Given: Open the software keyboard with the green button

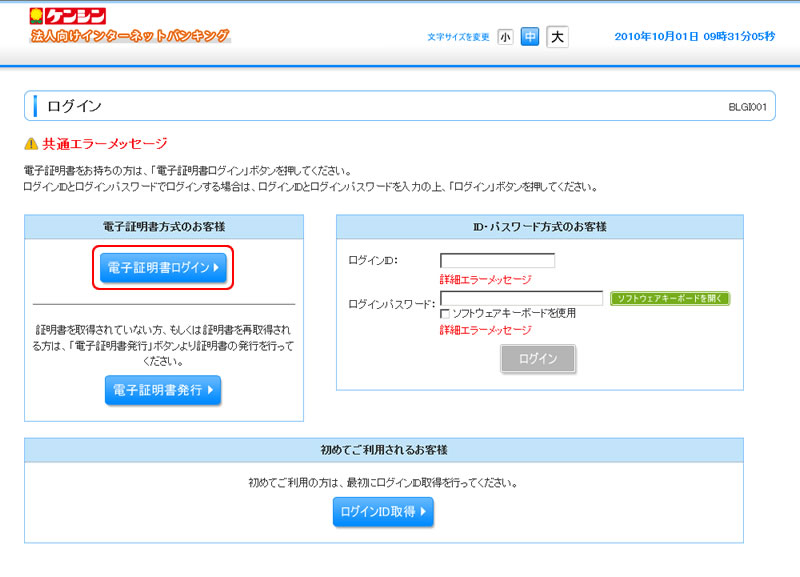Looking at the screenshot, I should pos(670,298).
